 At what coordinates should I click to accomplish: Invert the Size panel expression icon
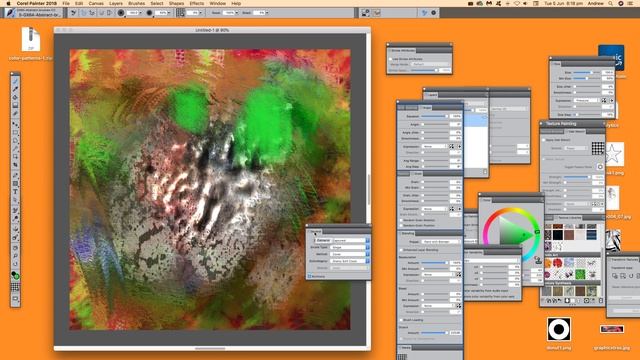tap(604, 100)
